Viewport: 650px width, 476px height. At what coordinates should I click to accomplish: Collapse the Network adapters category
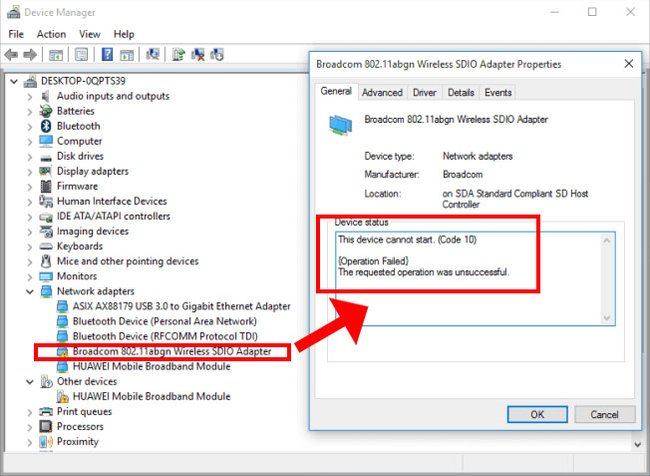click(x=30, y=291)
